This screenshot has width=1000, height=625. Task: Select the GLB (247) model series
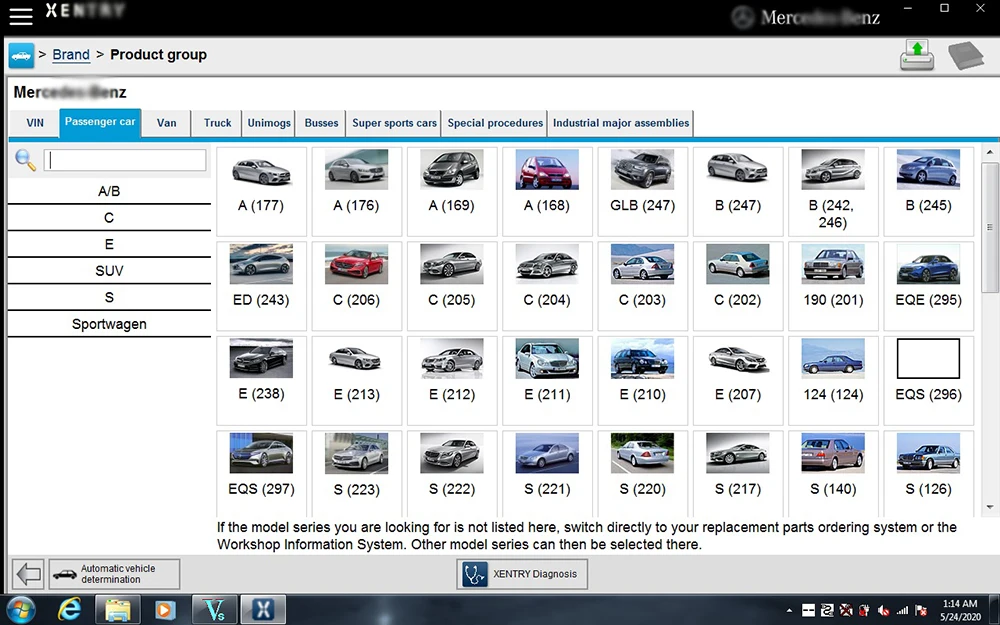coord(642,191)
